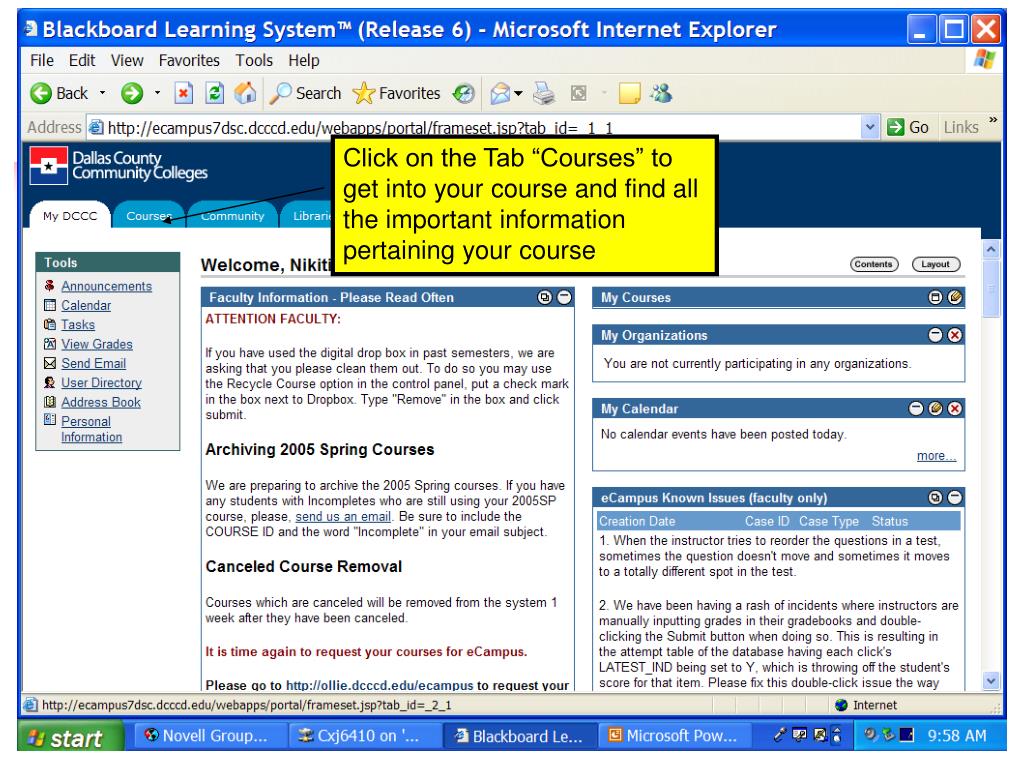
Task: Open the File menu
Action: (42, 60)
